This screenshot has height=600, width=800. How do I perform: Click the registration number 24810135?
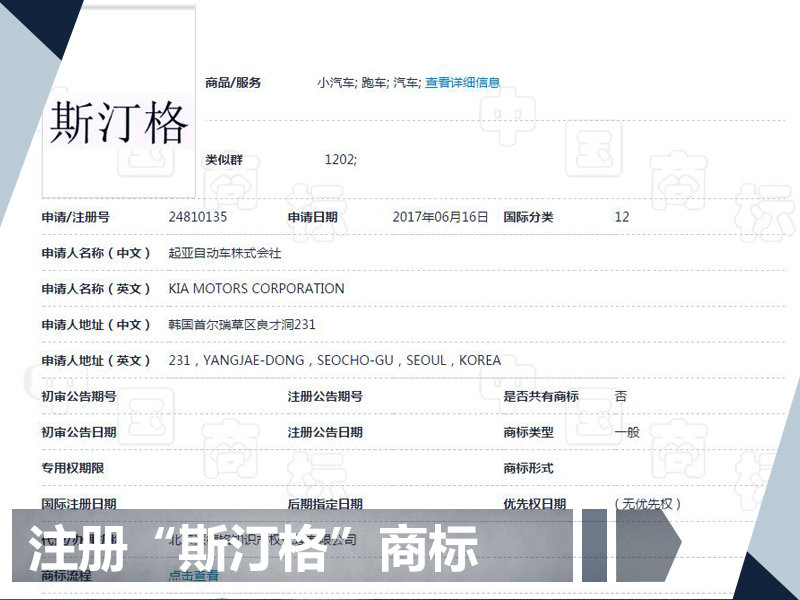(197, 217)
